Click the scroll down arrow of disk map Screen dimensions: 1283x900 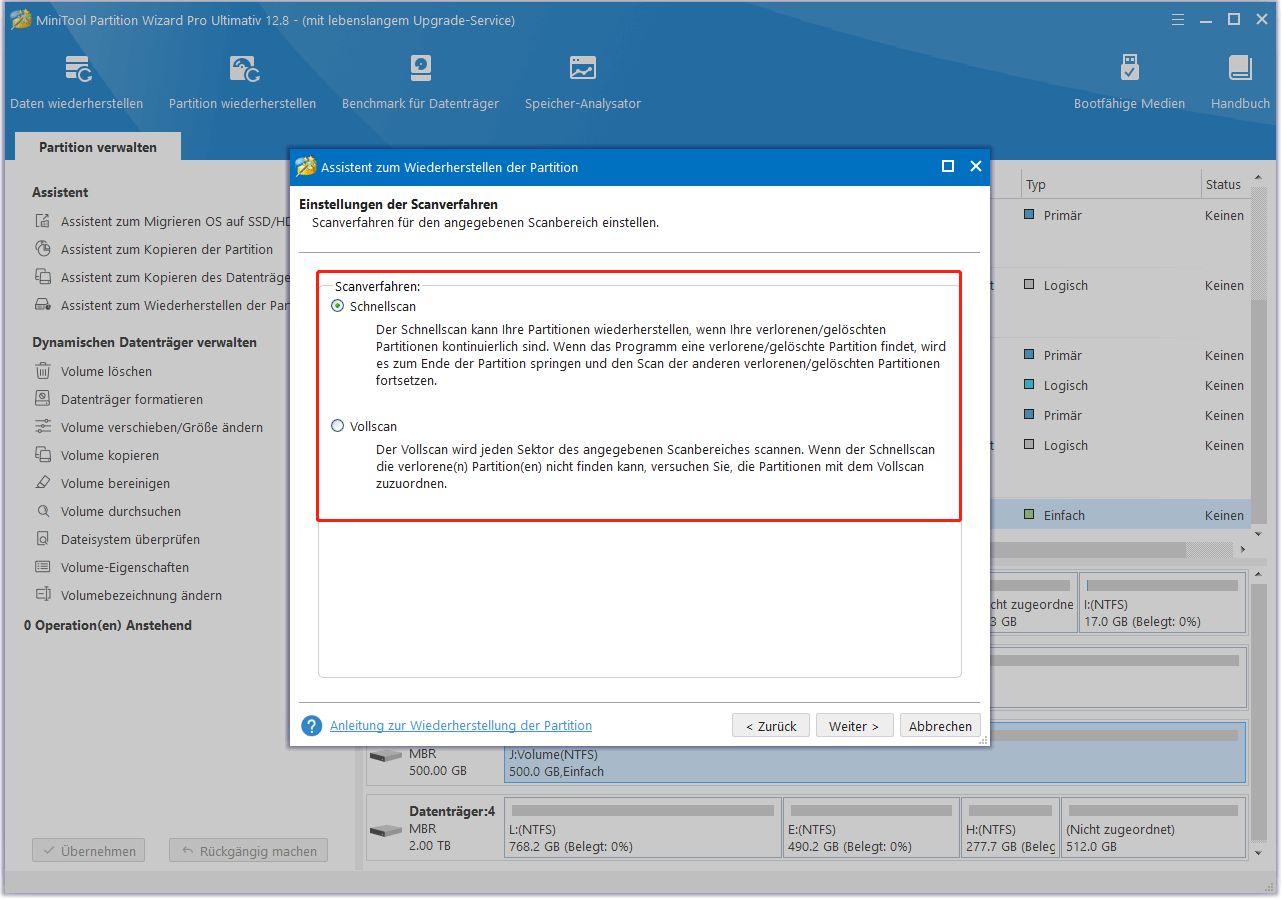pos(1258,853)
